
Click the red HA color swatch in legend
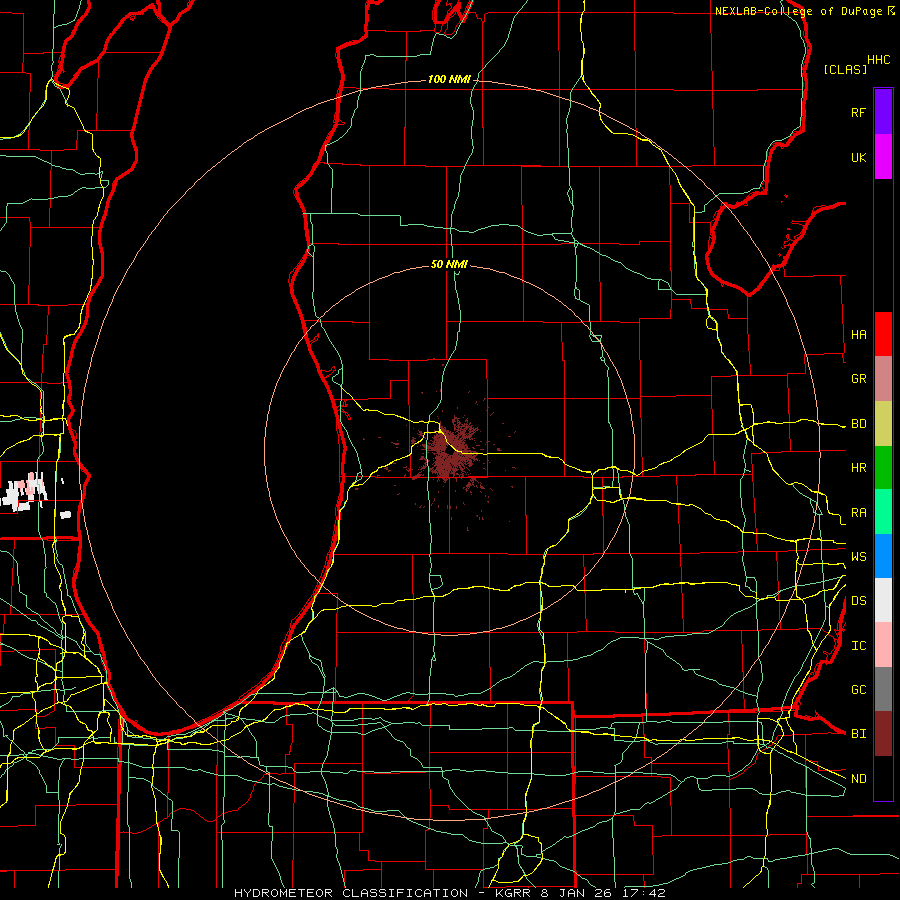pos(883,334)
